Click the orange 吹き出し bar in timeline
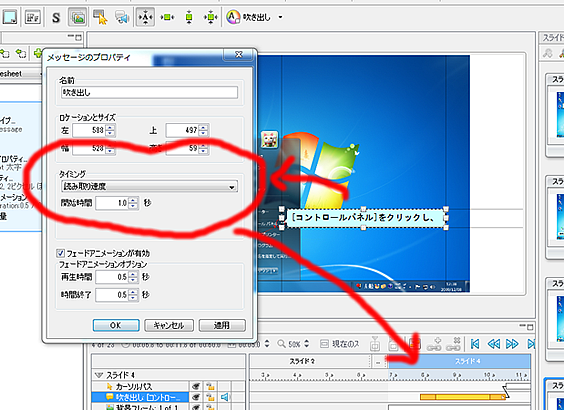The image size is (564, 410). 463,397
